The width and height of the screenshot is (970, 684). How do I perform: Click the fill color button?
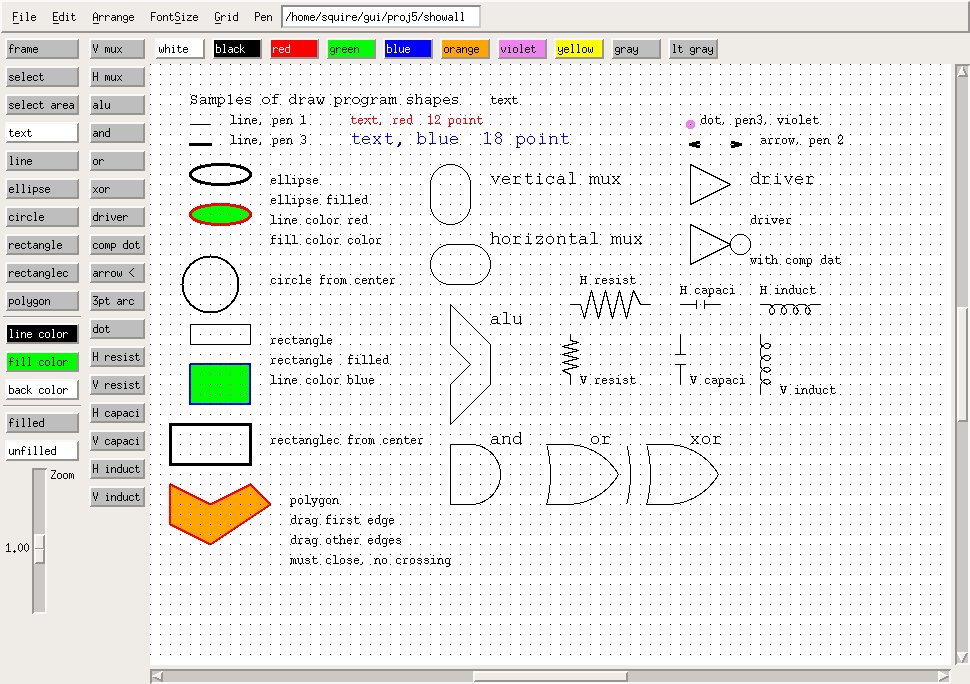[x=42, y=362]
